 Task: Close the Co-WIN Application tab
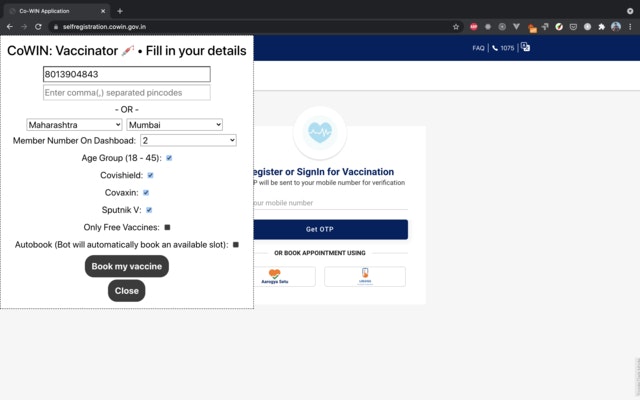103,11
